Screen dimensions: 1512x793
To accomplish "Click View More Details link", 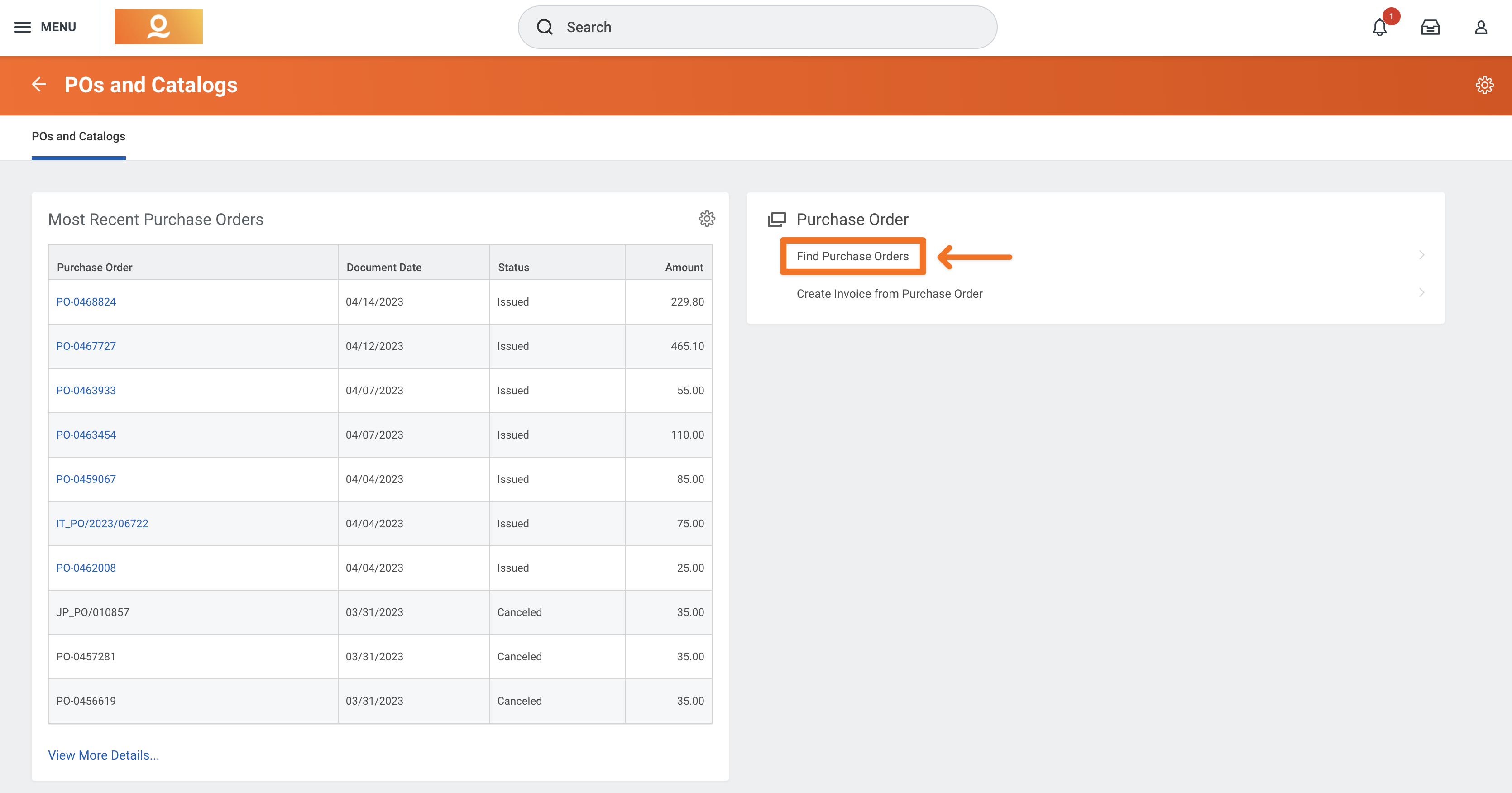I will [103, 755].
